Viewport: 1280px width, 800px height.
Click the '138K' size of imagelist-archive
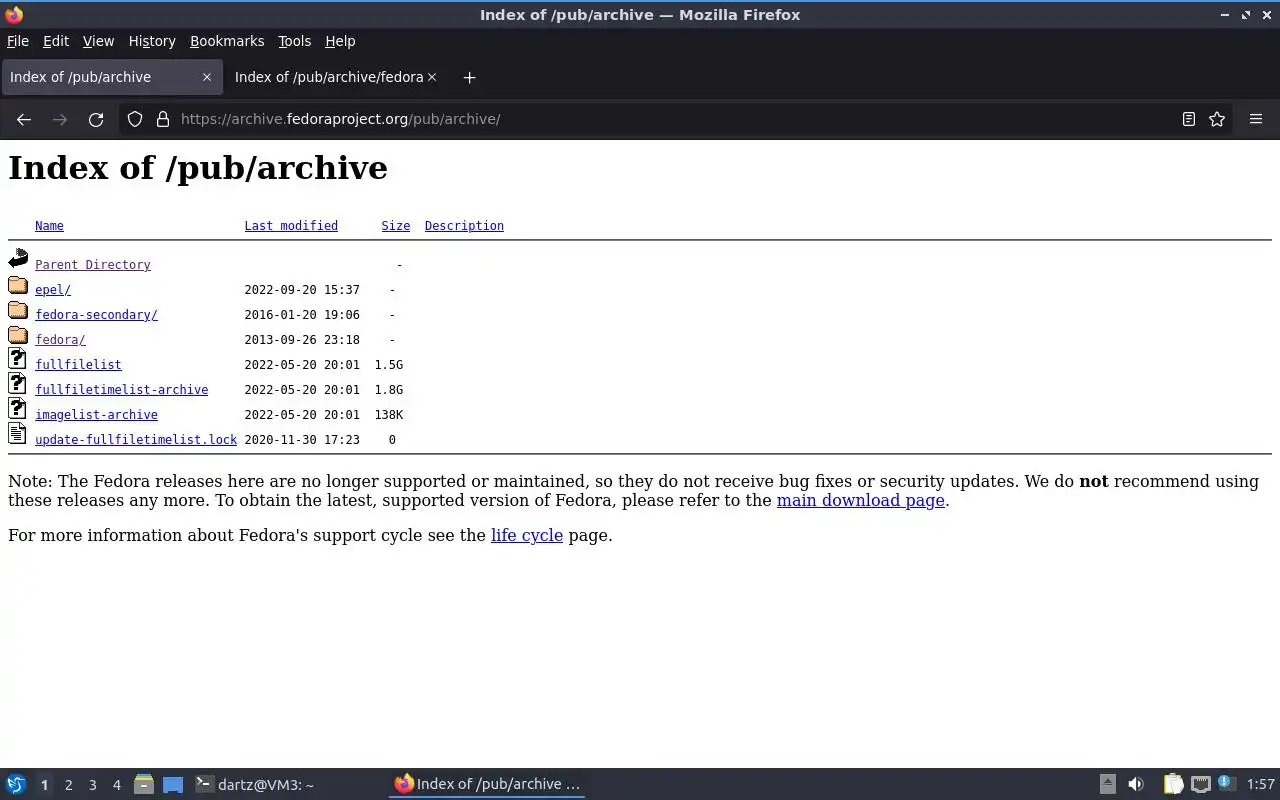pos(389,415)
